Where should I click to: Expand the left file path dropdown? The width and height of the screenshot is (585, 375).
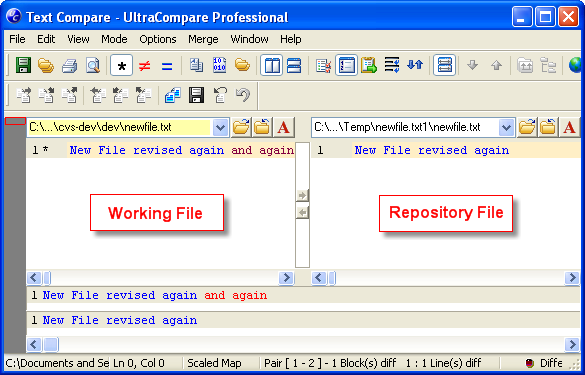220,128
